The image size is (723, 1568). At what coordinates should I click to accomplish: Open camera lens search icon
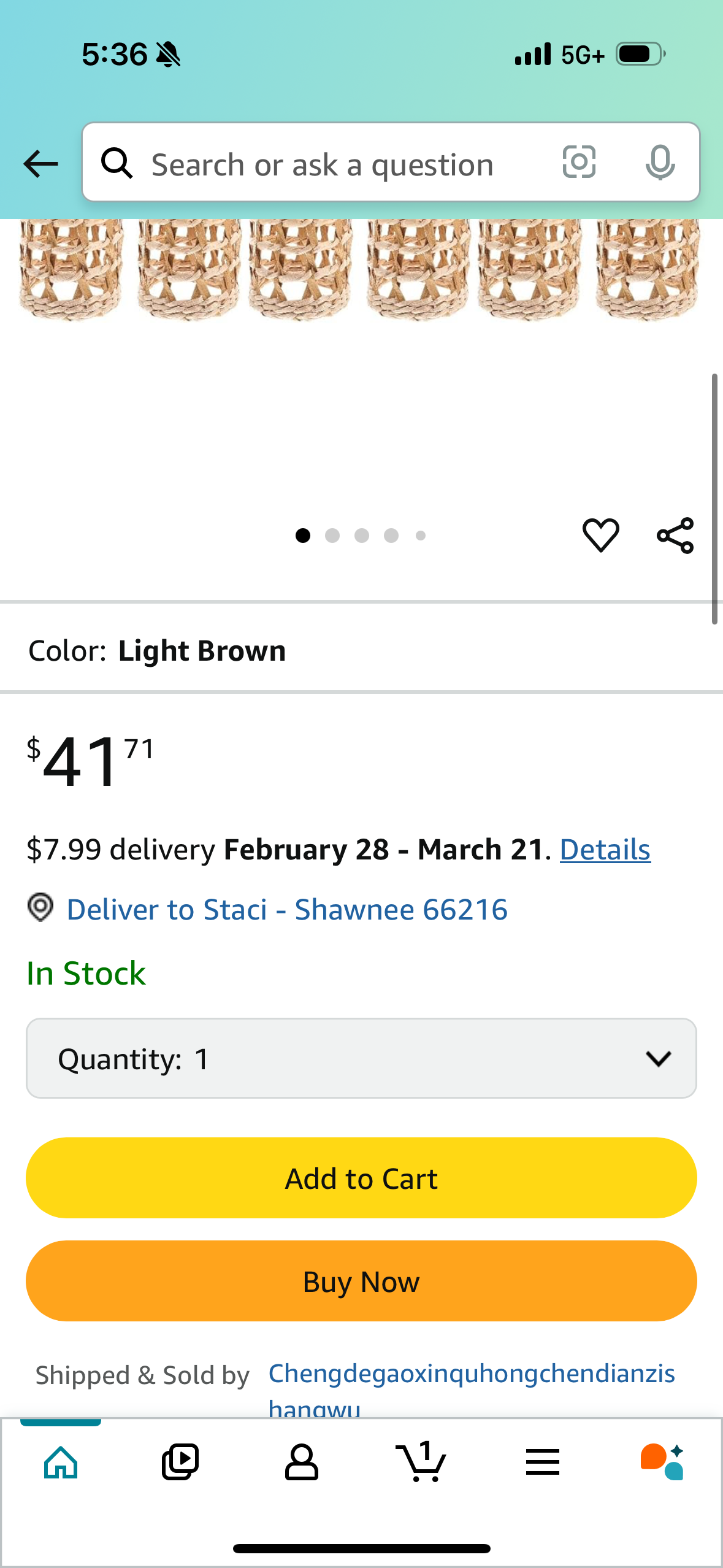click(x=579, y=163)
